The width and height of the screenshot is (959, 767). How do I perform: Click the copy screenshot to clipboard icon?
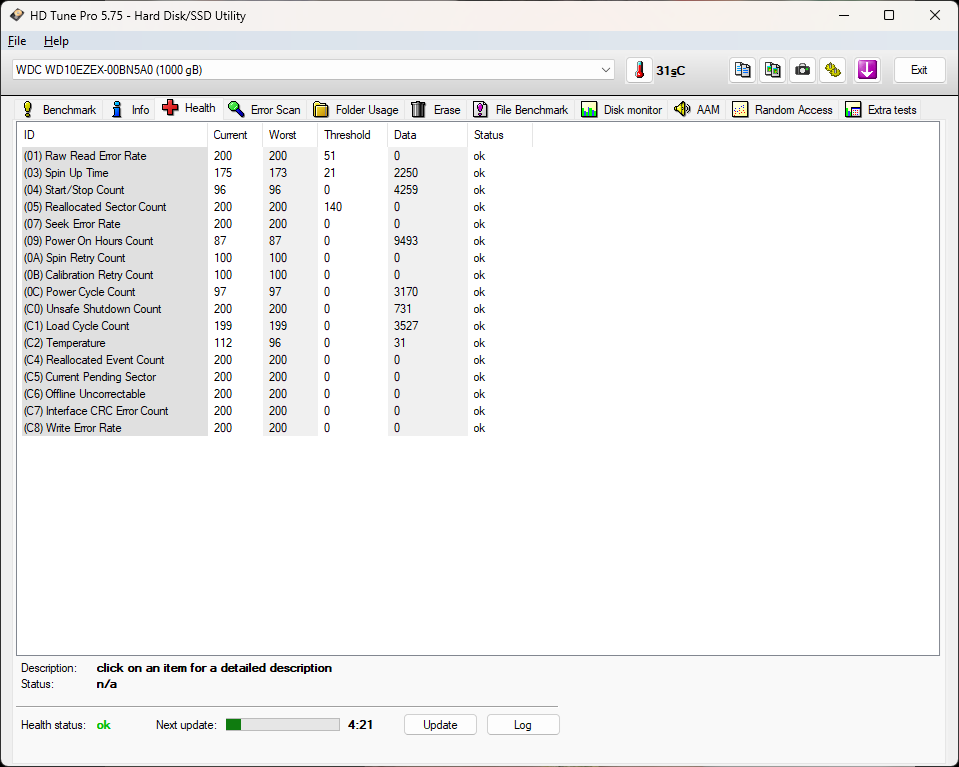[772, 70]
